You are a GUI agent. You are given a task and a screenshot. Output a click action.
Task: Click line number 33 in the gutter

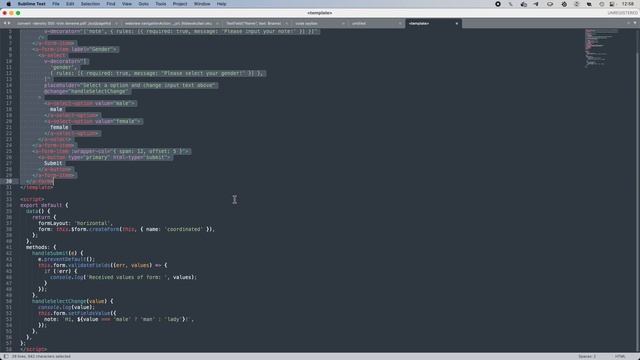(x=9, y=199)
